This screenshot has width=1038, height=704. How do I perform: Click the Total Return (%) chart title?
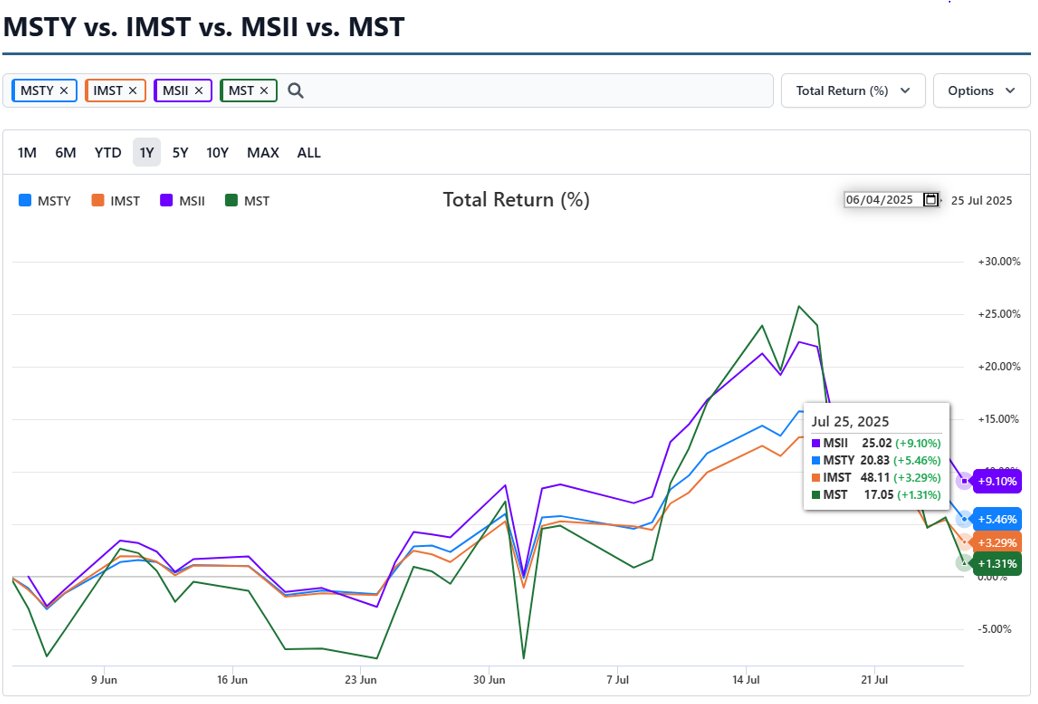coord(516,199)
